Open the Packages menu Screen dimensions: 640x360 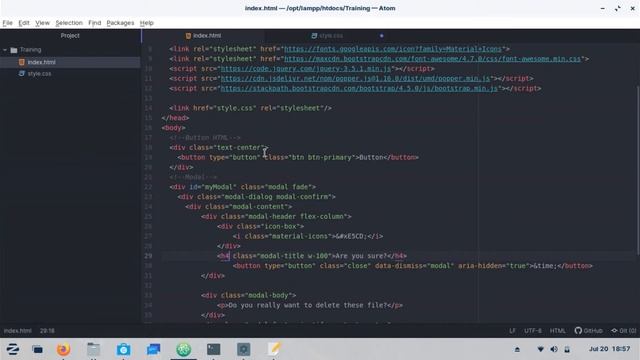tap(120, 23)
